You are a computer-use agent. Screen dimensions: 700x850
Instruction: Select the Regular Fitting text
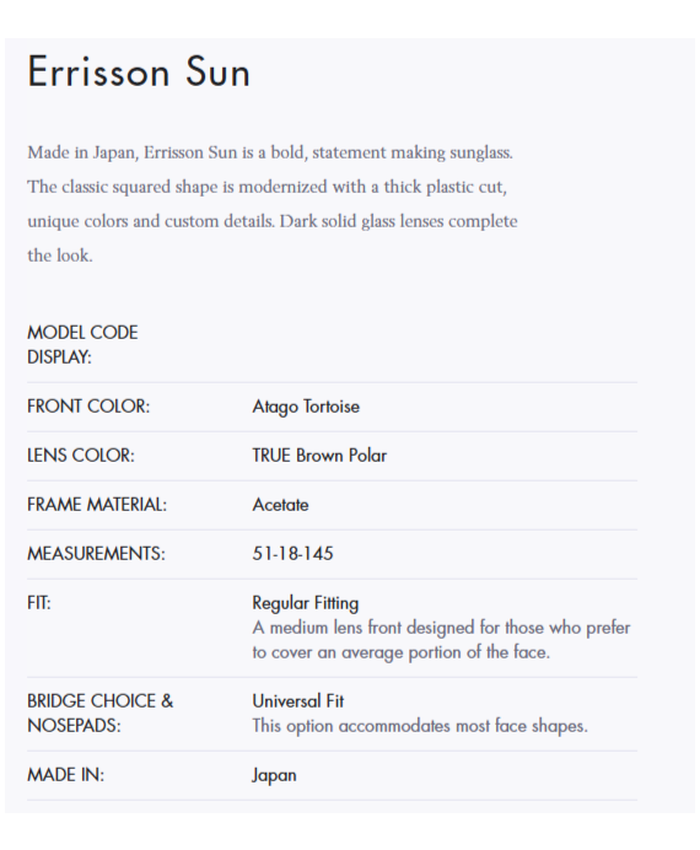(305, 603)
